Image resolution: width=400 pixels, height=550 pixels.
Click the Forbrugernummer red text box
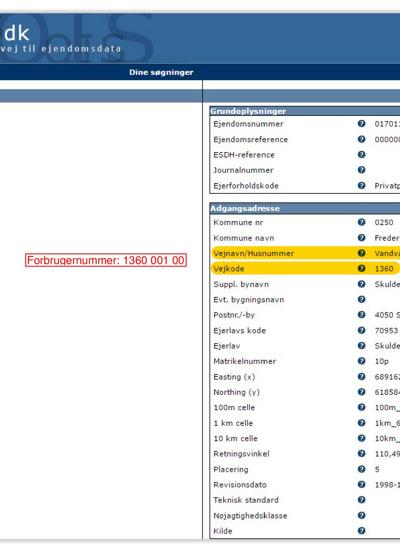pyautogui.click(x=106, y=260)
